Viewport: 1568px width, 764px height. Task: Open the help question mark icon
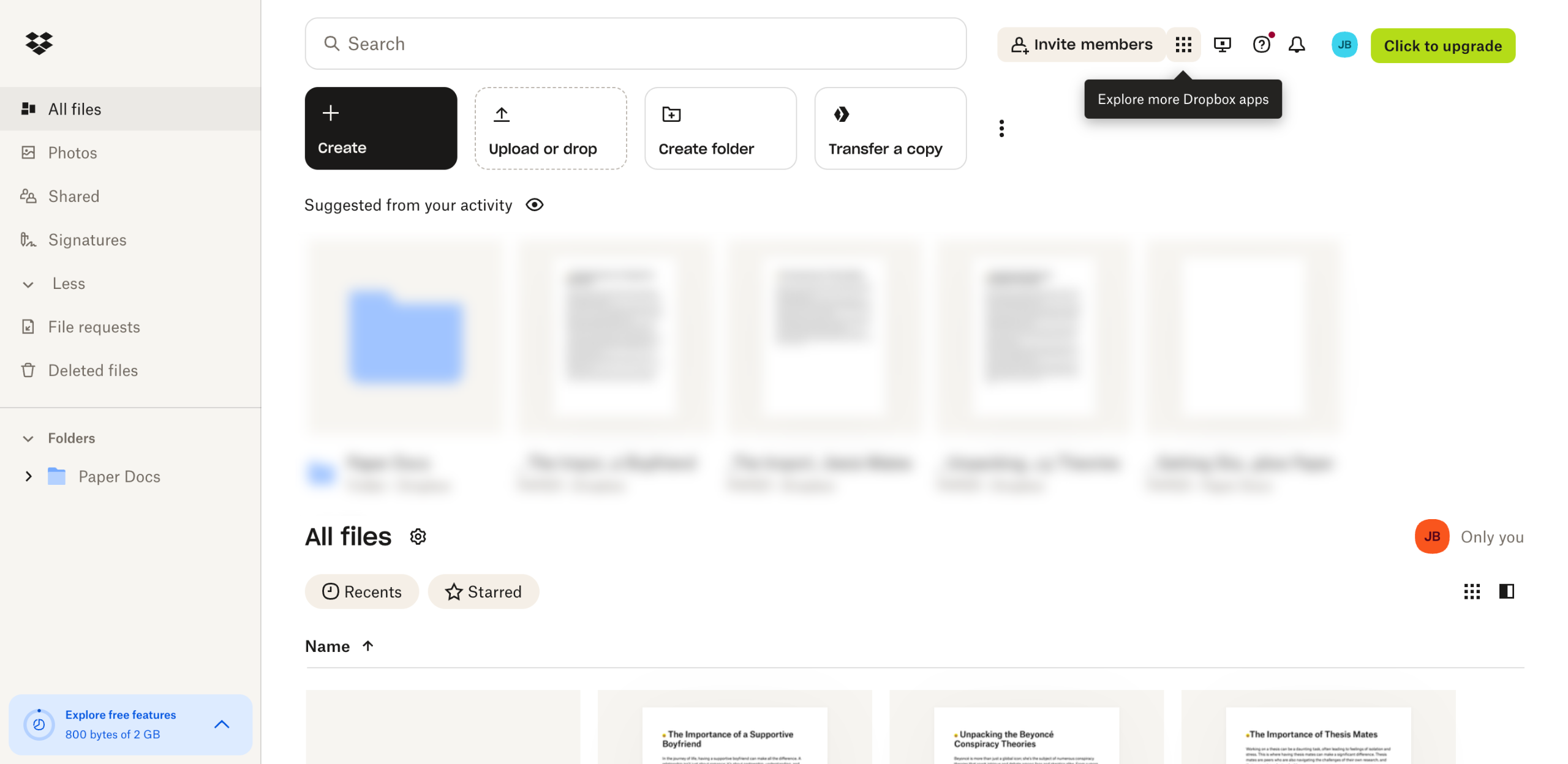[x=1261, y=45]
